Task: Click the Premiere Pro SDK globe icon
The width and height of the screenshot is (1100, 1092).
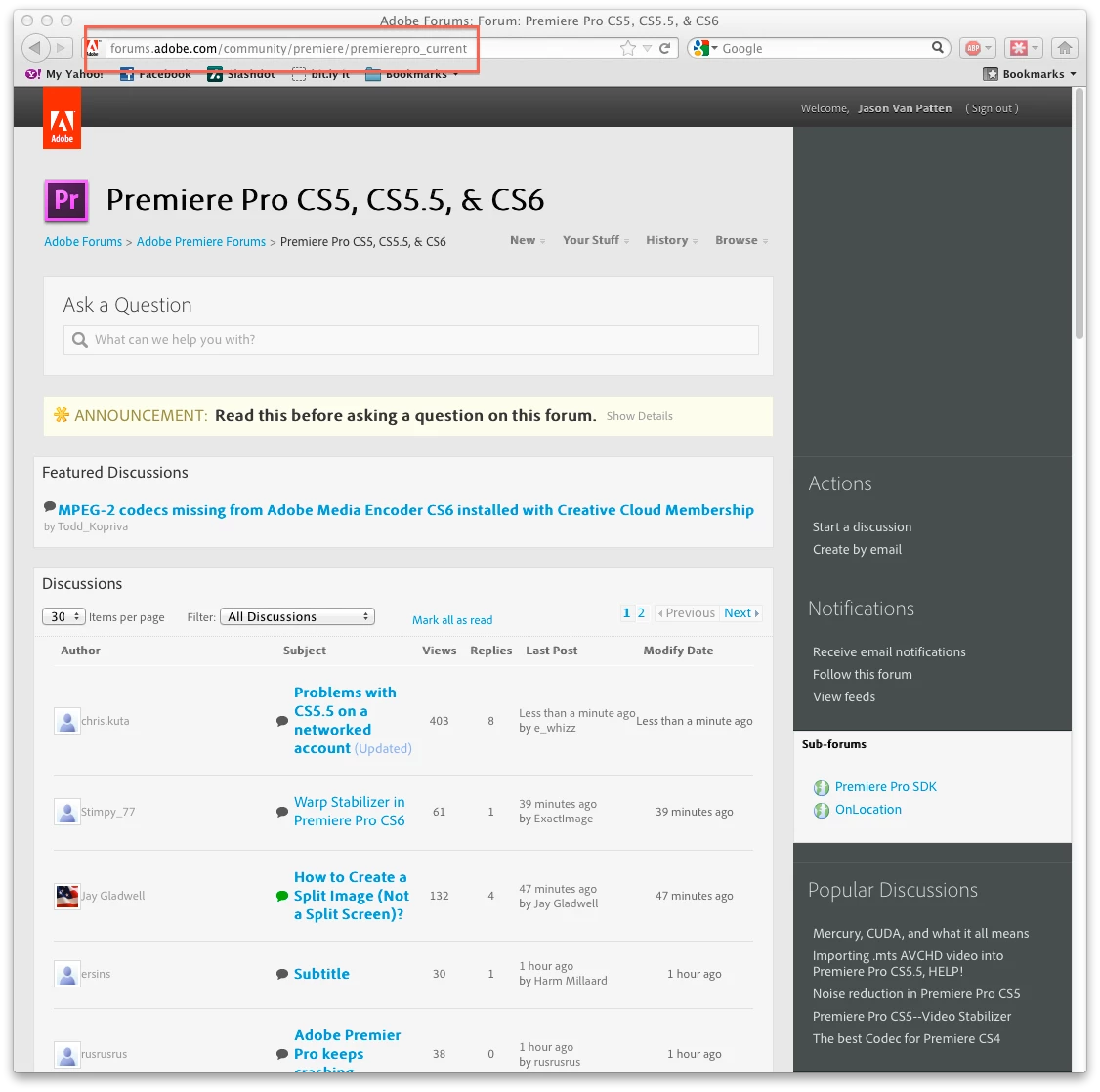Action: [821, 787]
